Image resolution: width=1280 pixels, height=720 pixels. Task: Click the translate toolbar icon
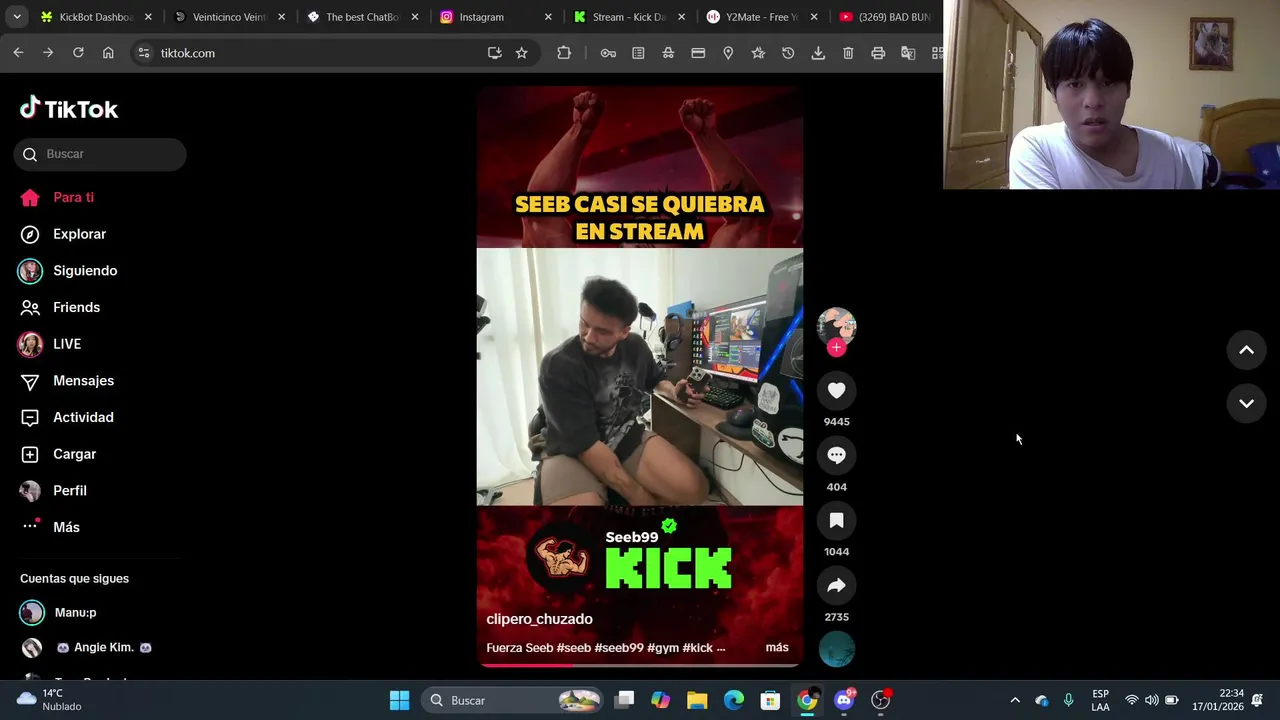(908, 53)
